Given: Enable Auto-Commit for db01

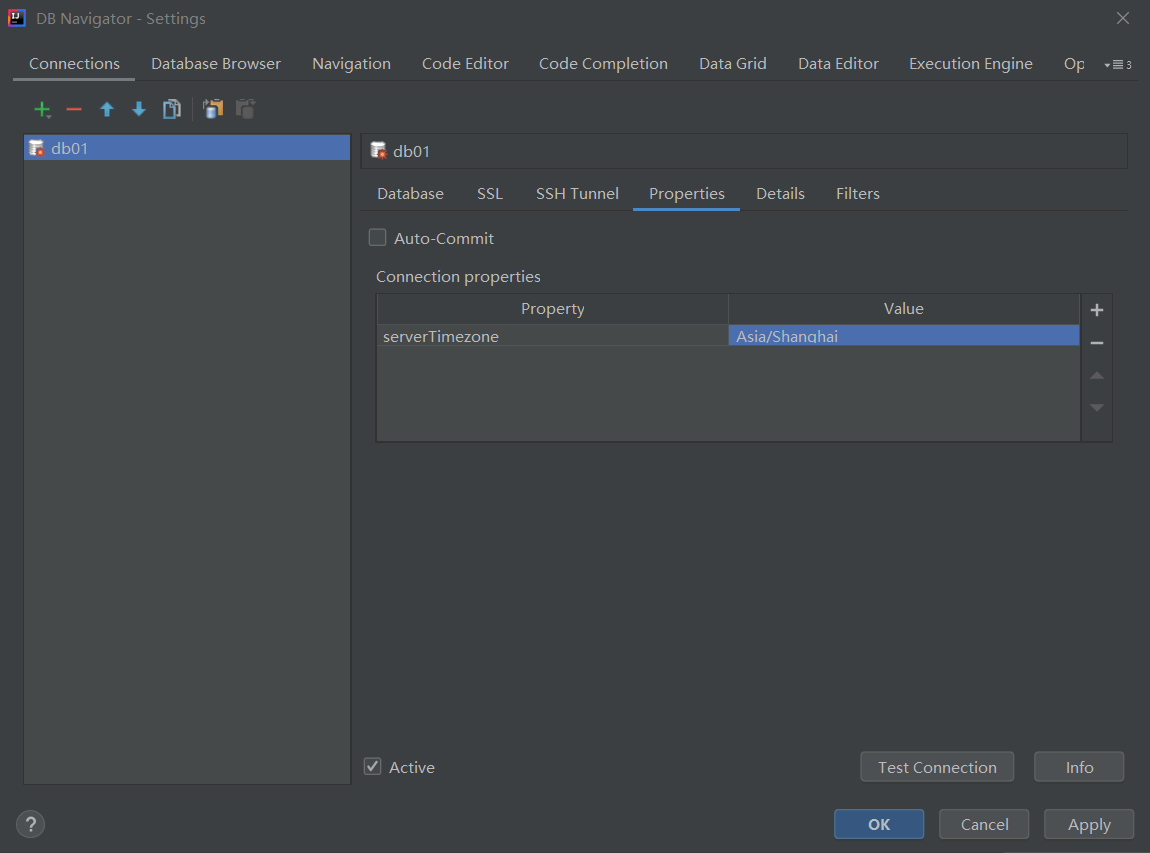Looking at the screenshot, I should click(x=377, y=237).
